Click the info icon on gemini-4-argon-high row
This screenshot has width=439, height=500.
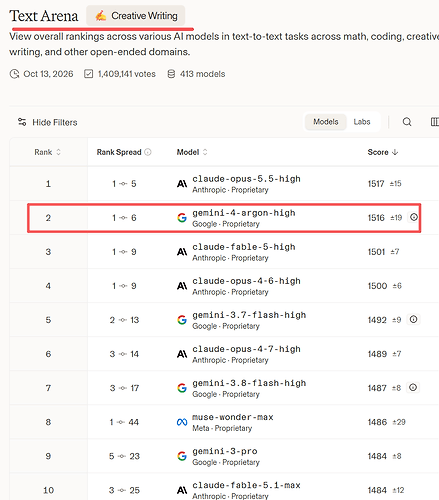tap(414, 217)
